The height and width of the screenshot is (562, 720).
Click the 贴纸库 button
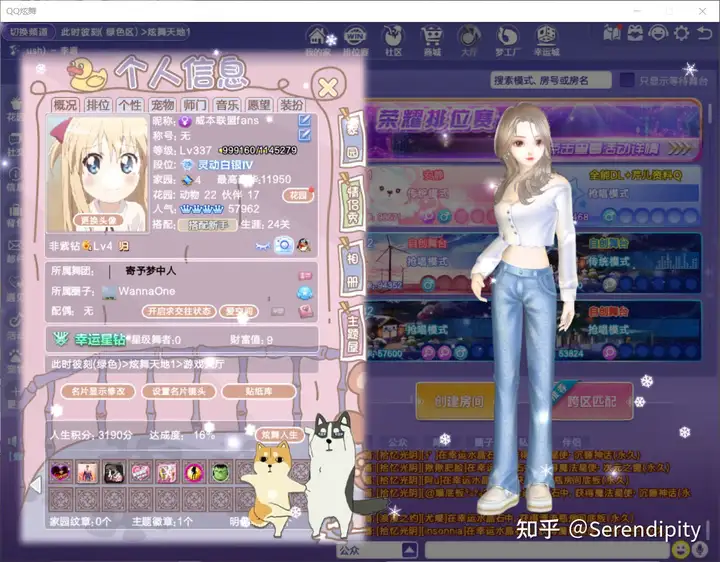(259, 391)
